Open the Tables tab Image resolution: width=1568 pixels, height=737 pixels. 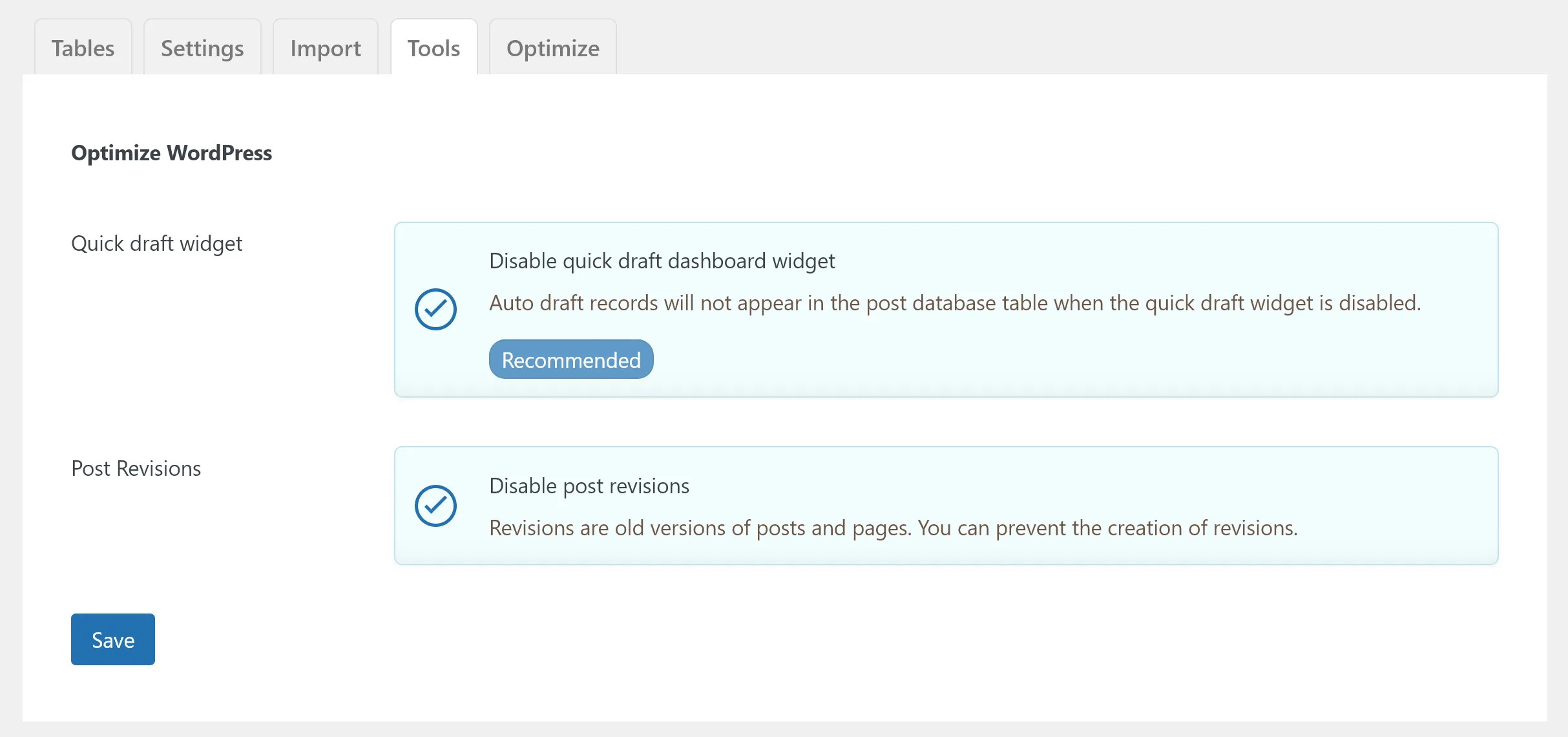pyautogui.click(x=83, y=47)
